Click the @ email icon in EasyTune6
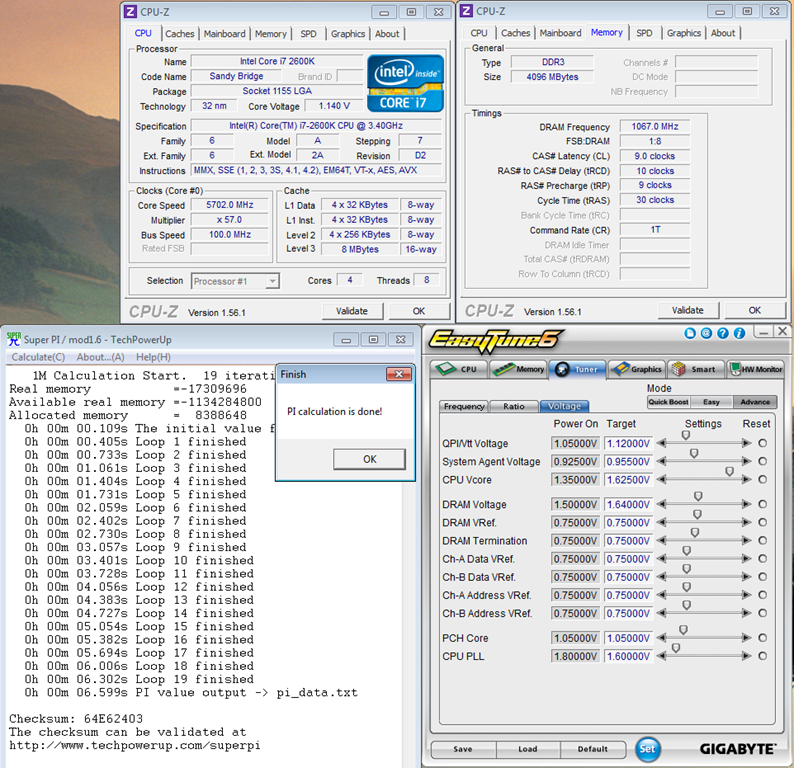The width and height of the screenshot is (794, 768). tap(706, 333)
